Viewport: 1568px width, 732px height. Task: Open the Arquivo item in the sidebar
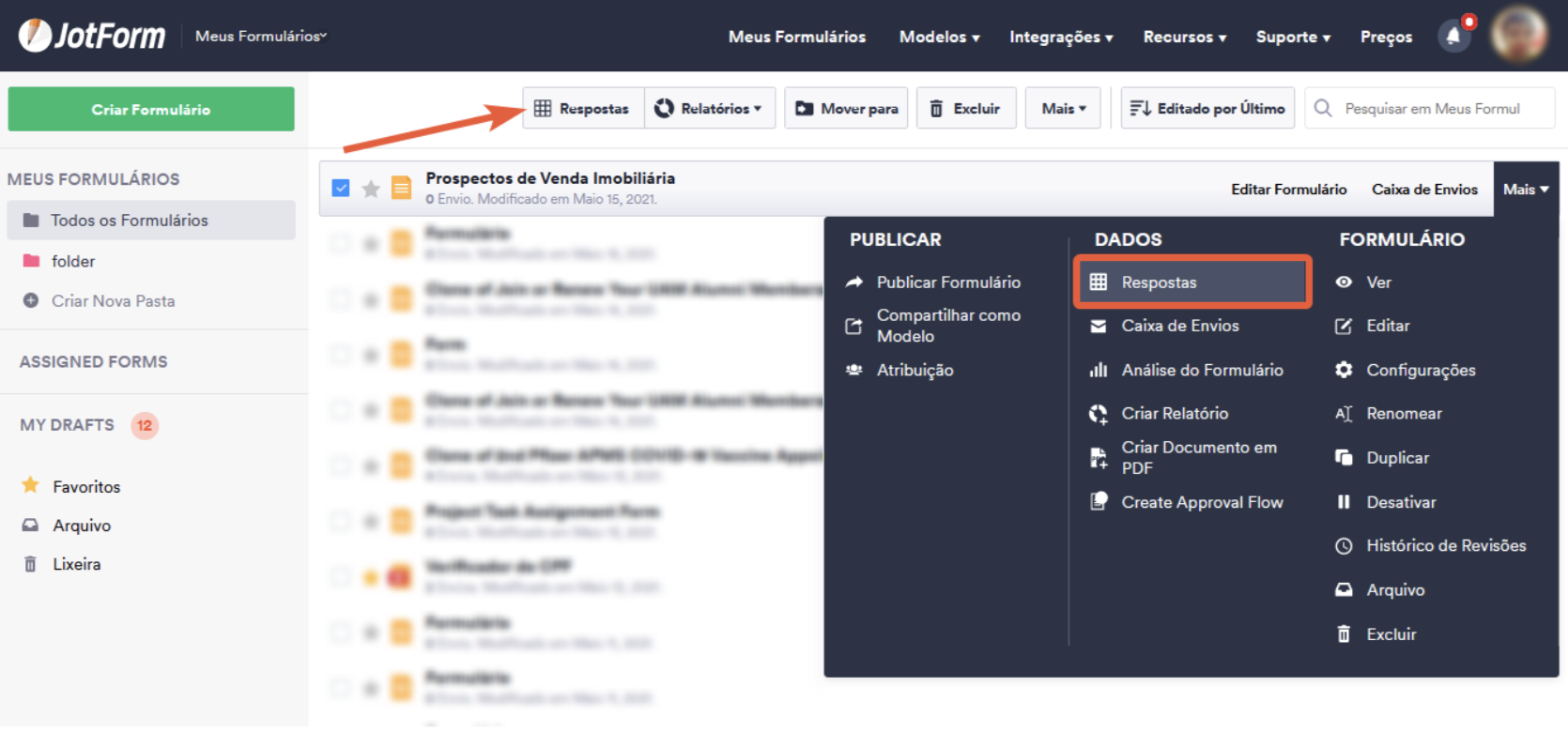(x=82, y=526)
